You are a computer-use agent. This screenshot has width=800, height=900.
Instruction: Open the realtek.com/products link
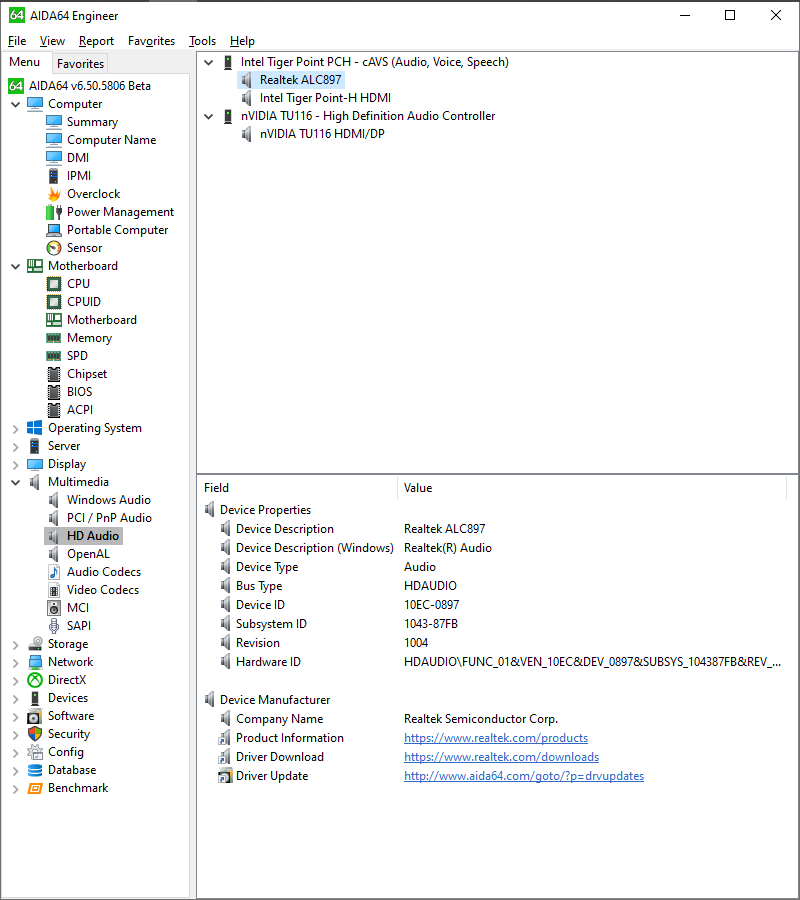pyautogui.click(x=496, y=738)
